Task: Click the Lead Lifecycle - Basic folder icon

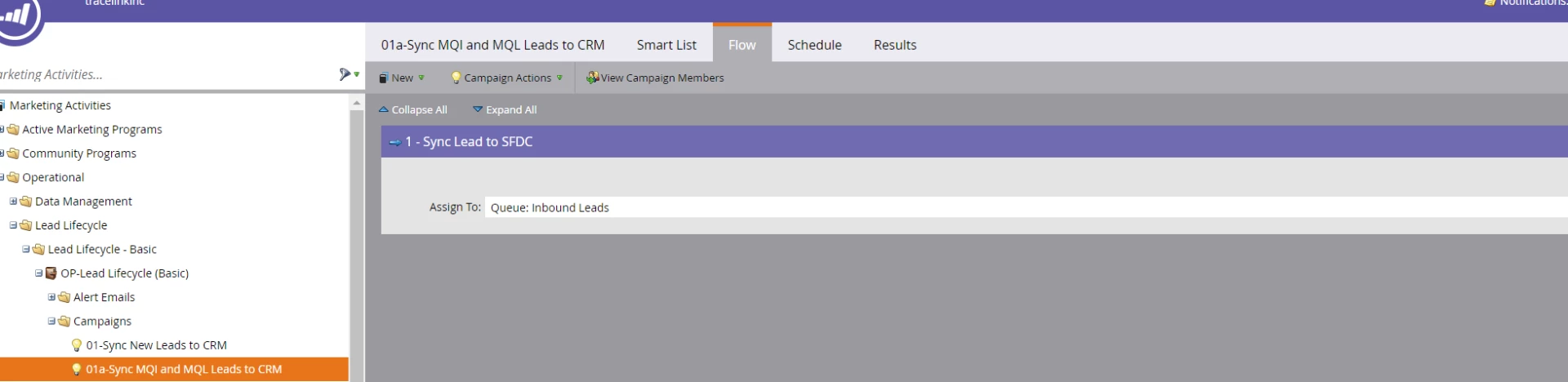Action: 38,249
